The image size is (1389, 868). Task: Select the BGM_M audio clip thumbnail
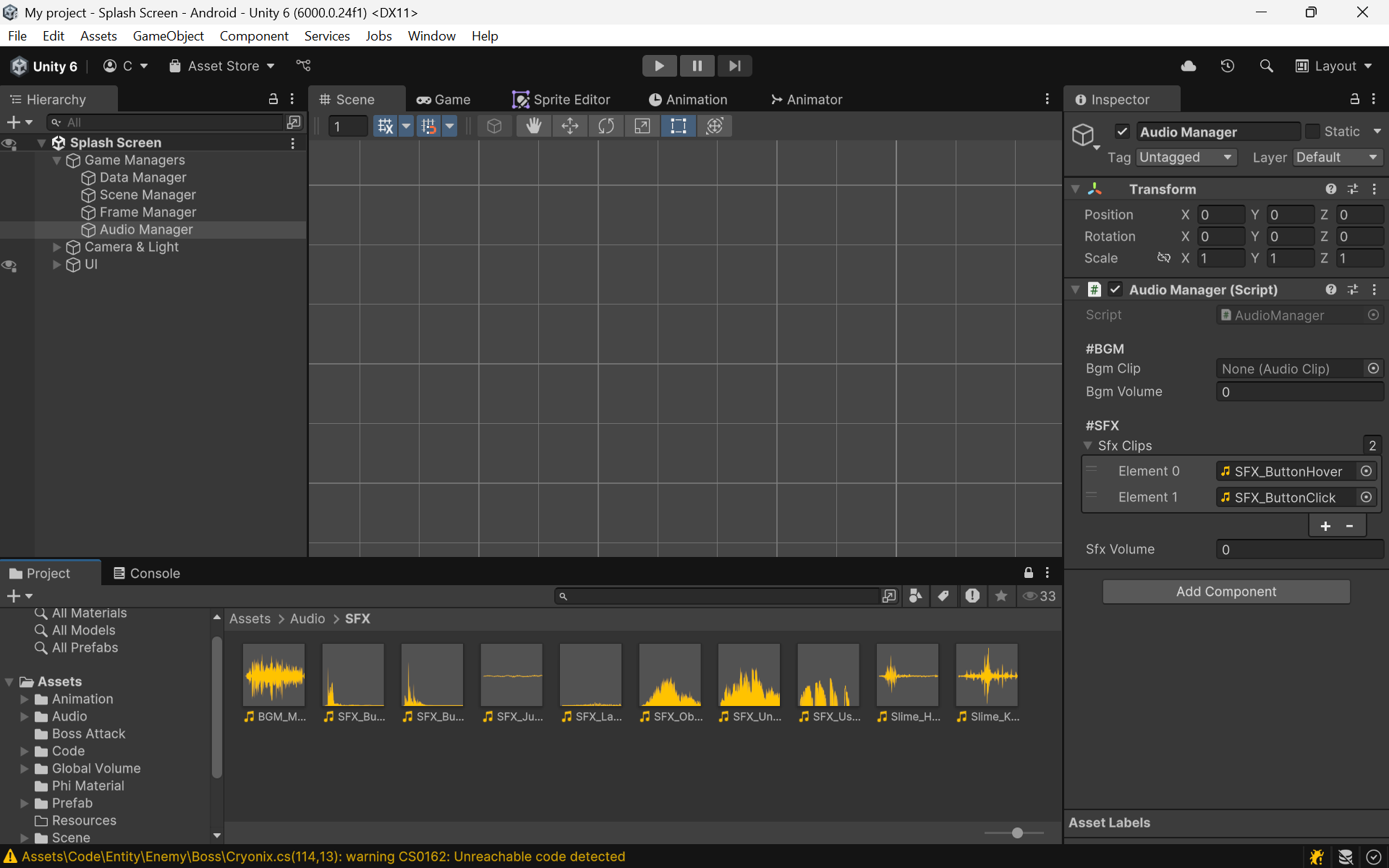[273, 676]
